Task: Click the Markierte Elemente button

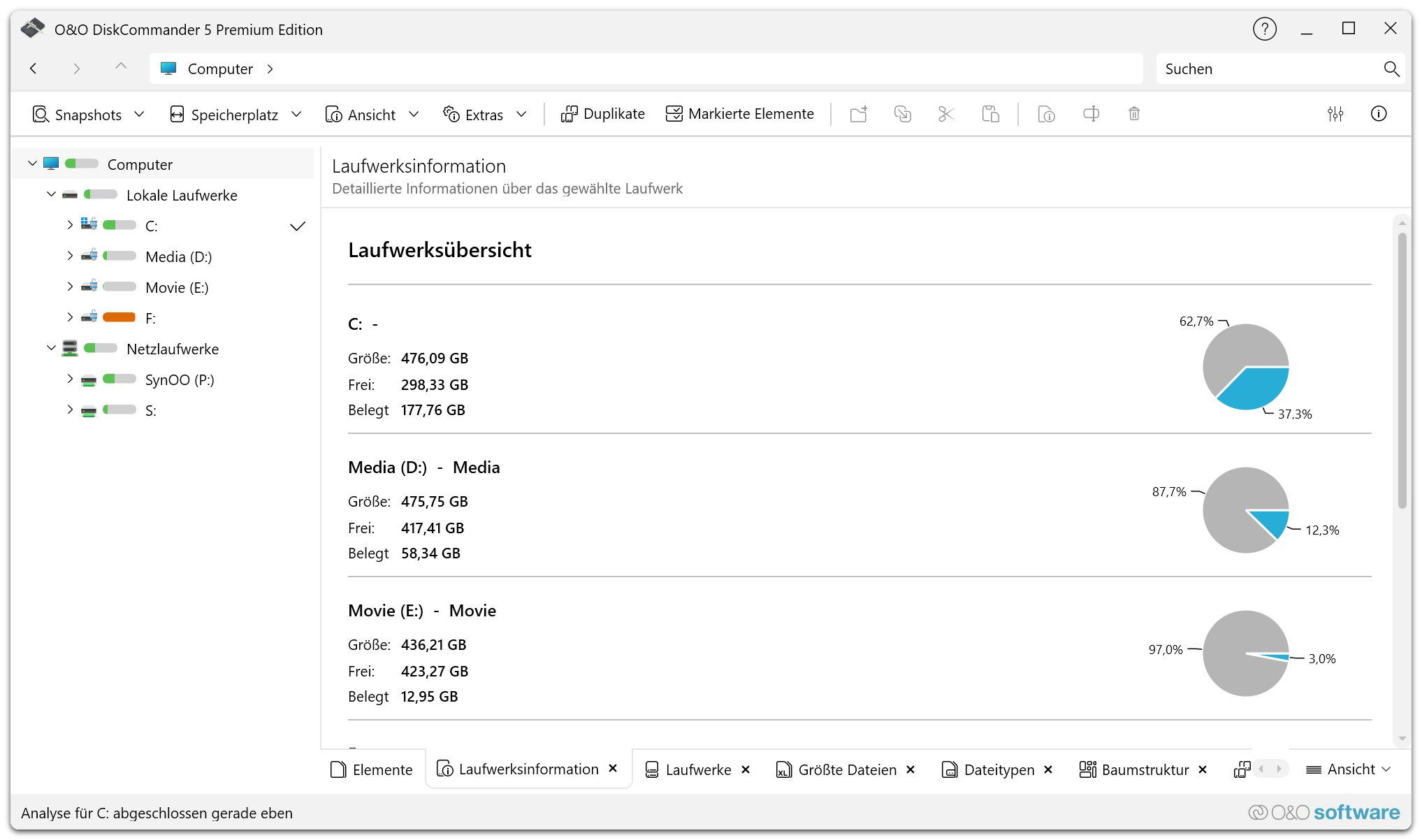Action: pyautogui.click(x=740, y=114)
